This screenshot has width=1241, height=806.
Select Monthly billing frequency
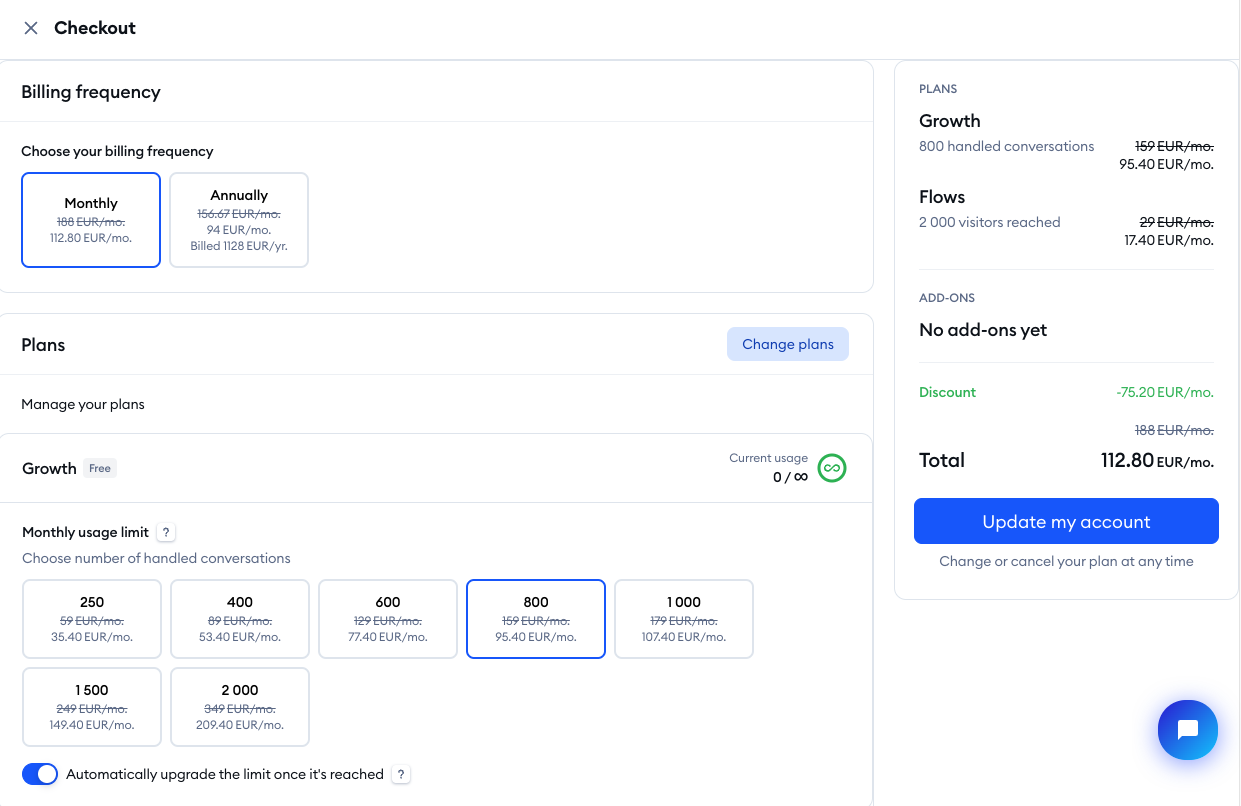[91, 220]
